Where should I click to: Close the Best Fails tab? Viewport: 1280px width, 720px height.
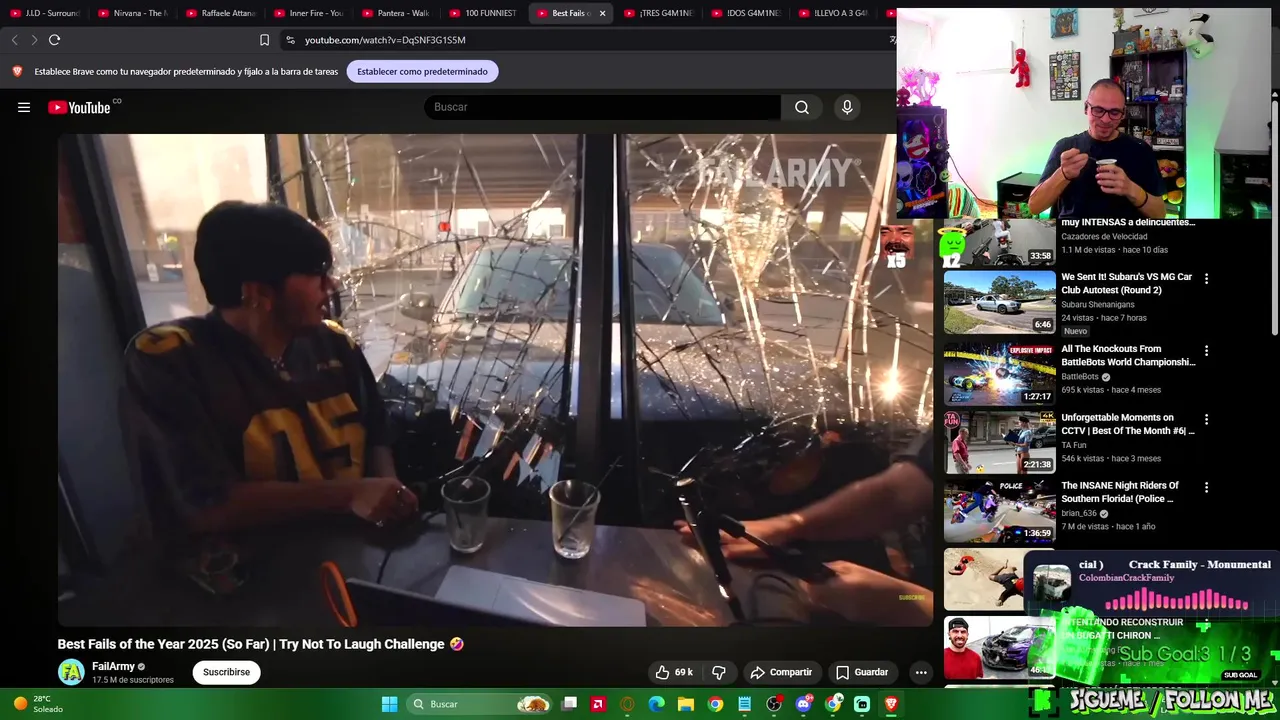pos(602,13)
